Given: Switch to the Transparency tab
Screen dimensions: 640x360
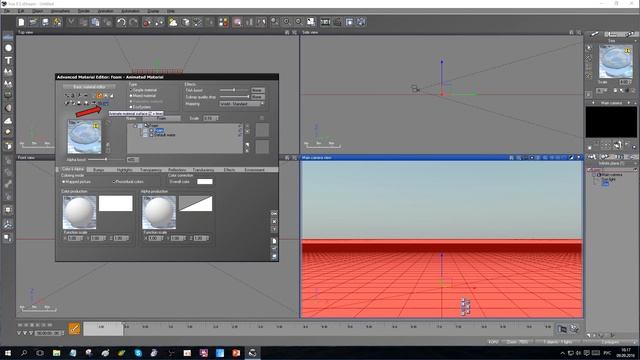Looking at the screenshot, I should click(151, 169).
